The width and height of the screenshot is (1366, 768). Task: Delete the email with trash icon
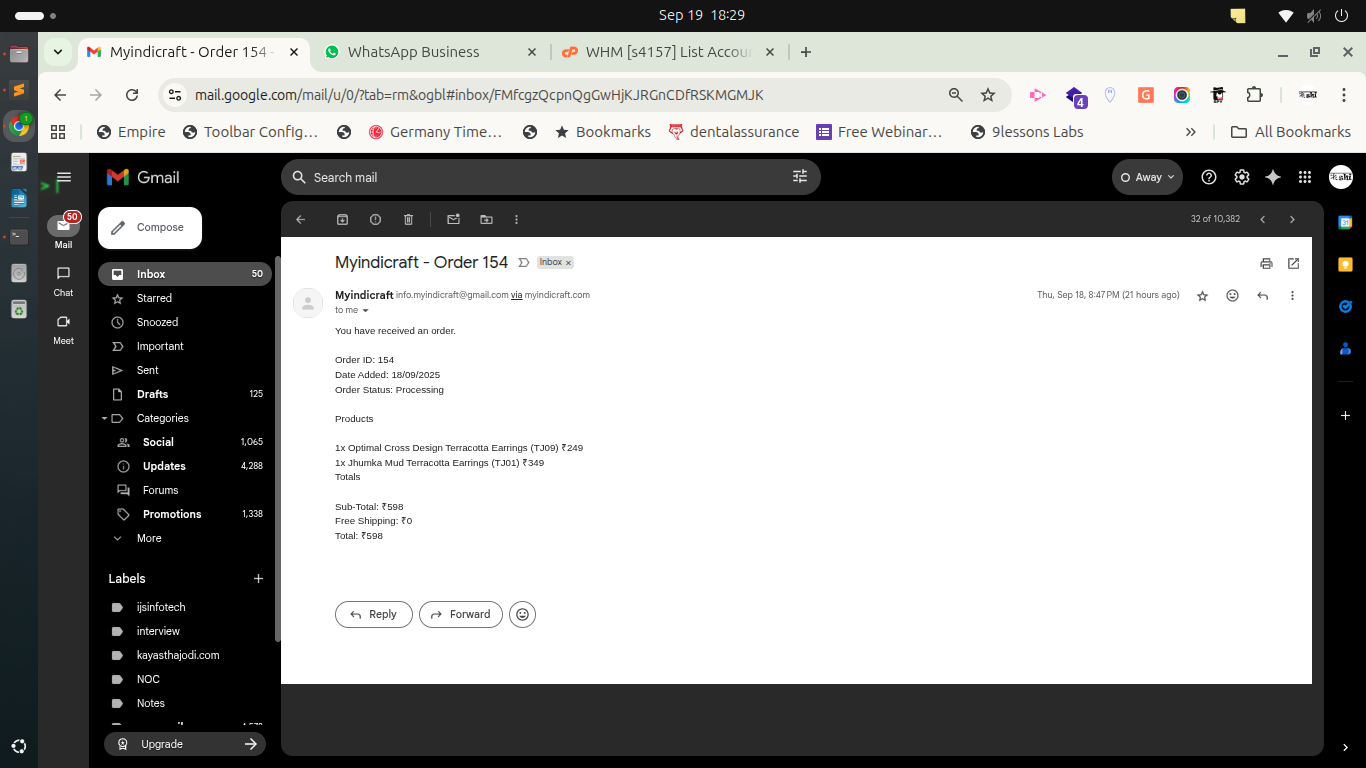point(408,220)
